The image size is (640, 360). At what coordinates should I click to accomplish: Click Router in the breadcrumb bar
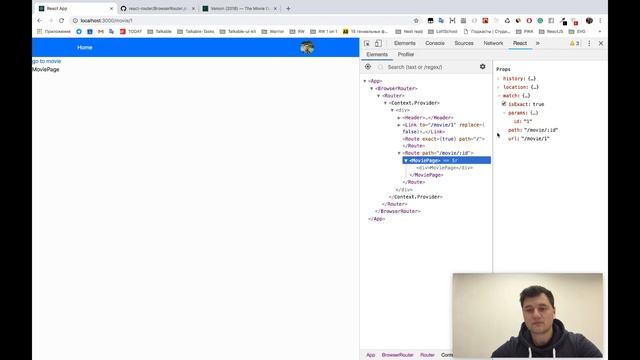[x=427, y=355]
